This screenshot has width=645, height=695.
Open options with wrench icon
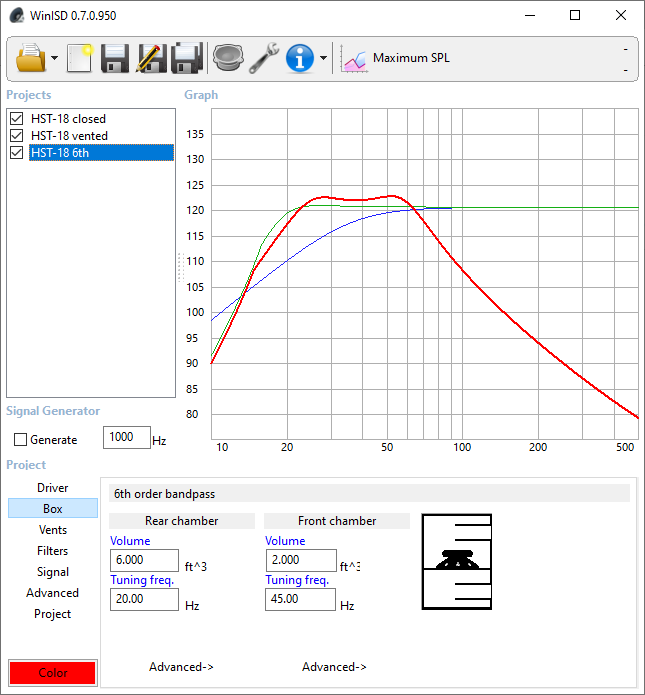click(264, 58)
